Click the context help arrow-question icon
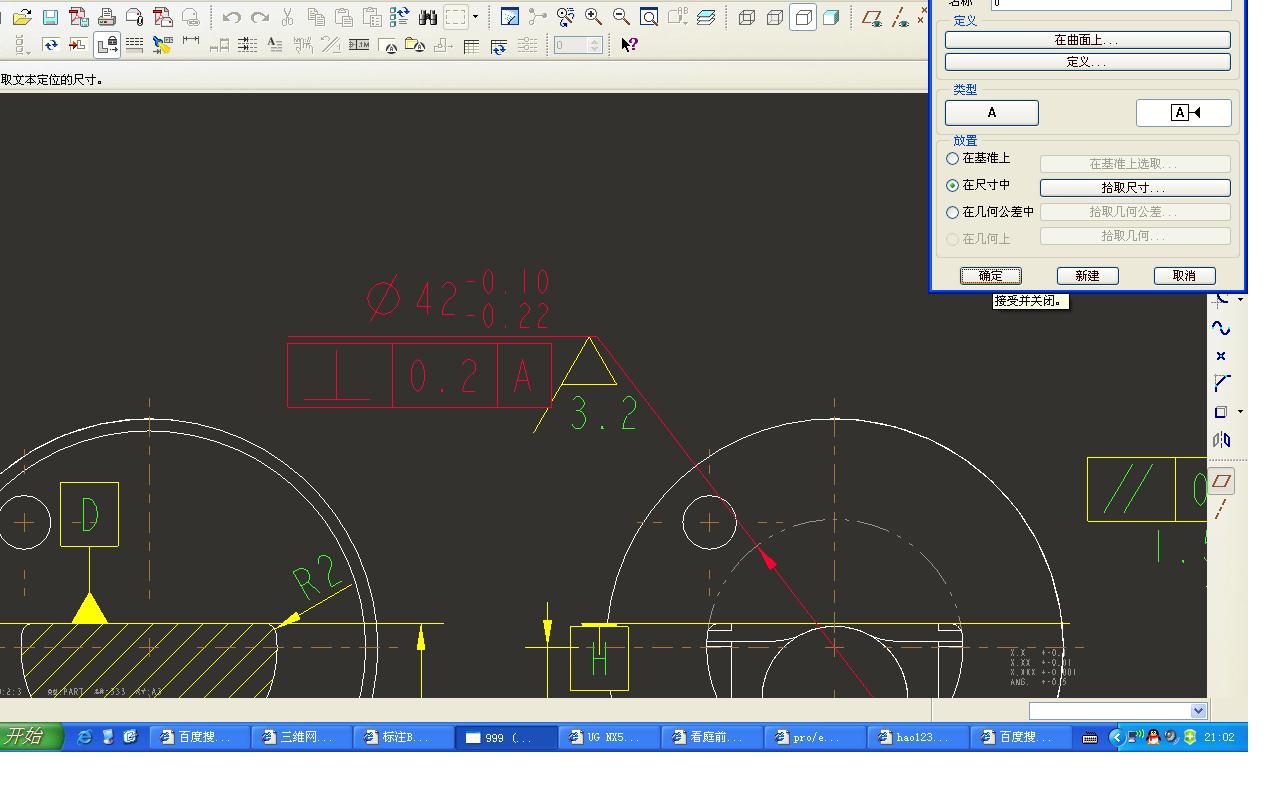Viewport: 1280px width, 800px height. [x=629, y=45]
